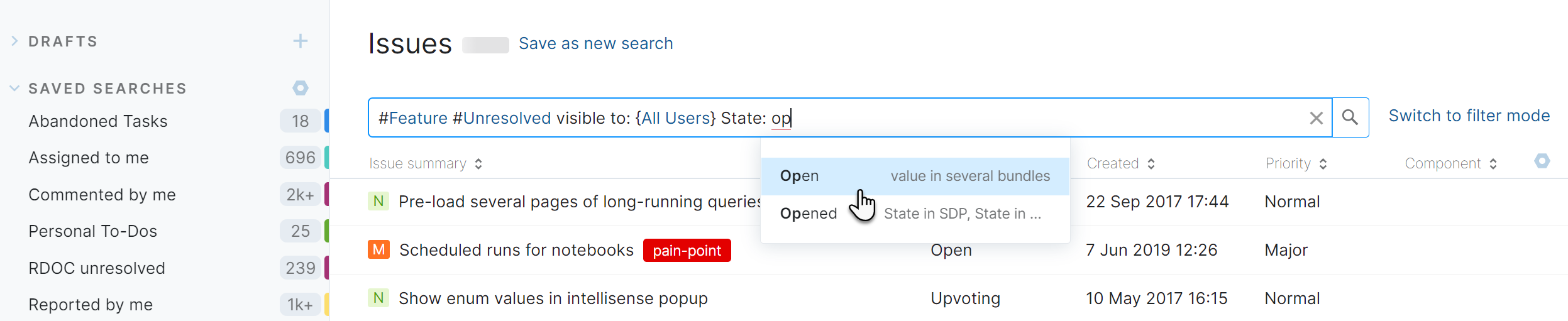Image resolution: width=1568 pixels, height=321 pixels.
Task: Open the issue list column settings gear
Action: click(1542, 161)
